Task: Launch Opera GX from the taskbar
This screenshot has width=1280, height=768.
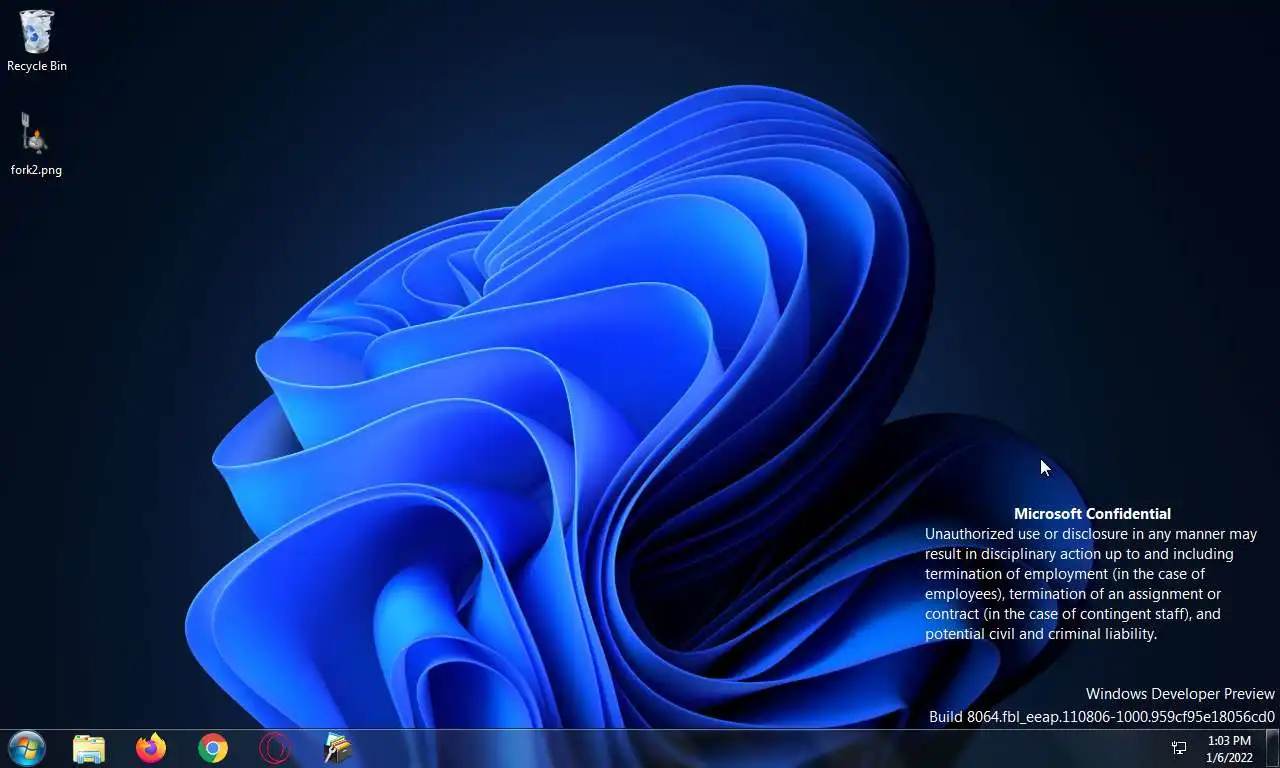Action: 275,748
